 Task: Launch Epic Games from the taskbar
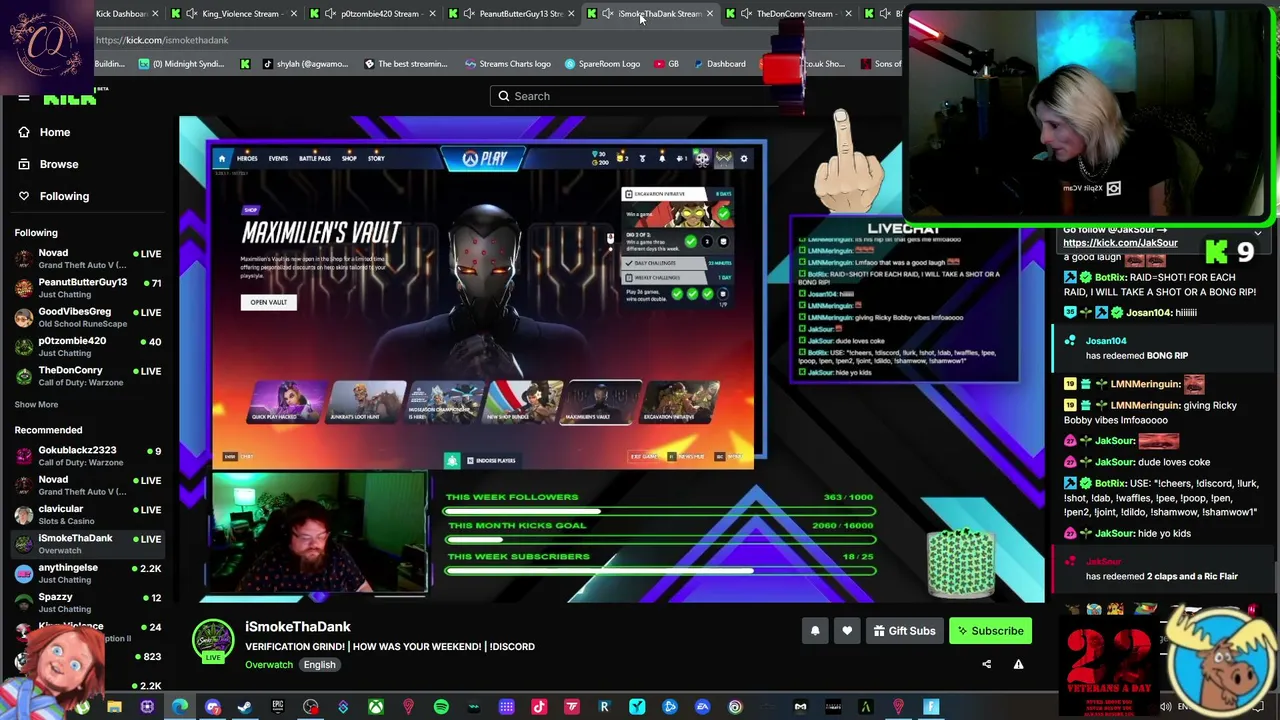[278, 708]
